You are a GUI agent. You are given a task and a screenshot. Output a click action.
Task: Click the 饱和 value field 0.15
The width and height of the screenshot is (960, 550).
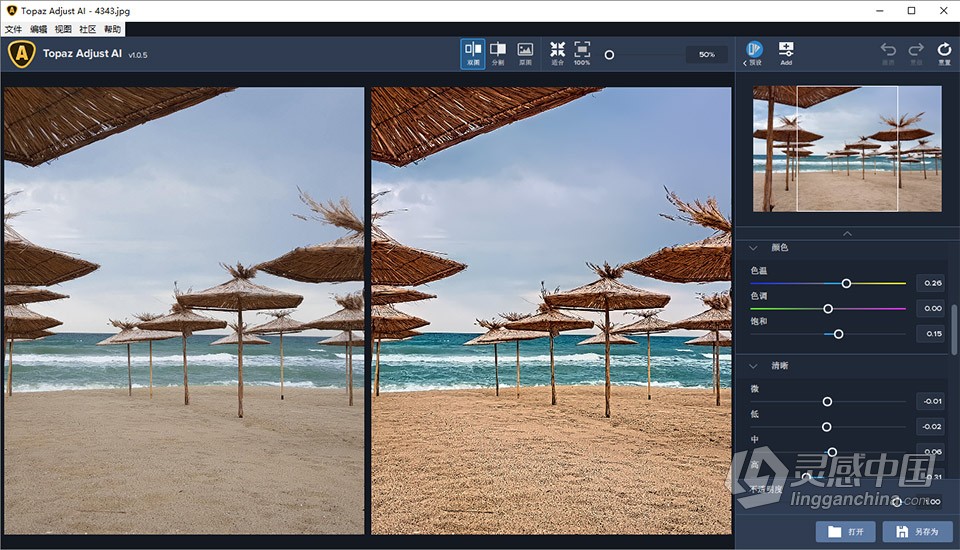click(931, 334)
